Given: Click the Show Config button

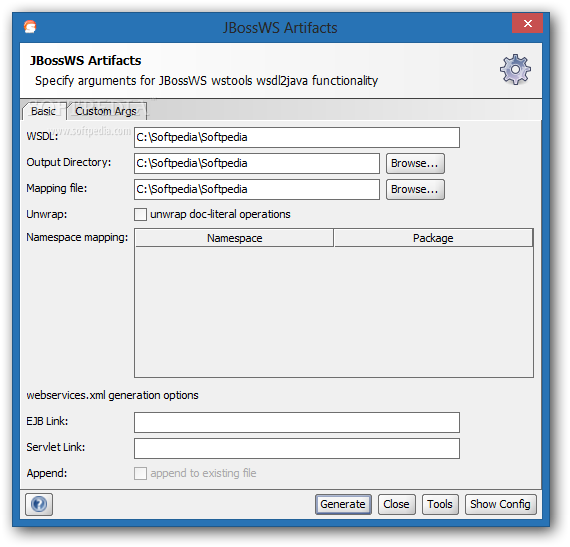Looking at the screenshot, I should click(501, 504).
